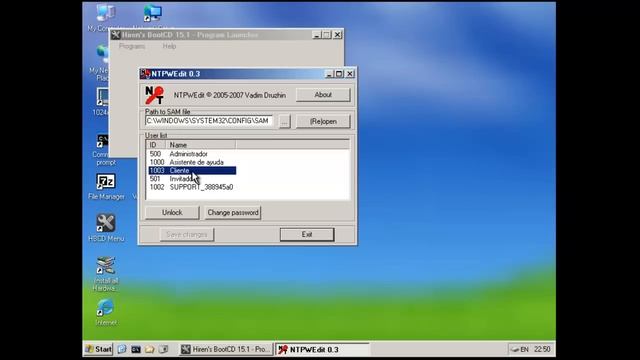
Task: Select the 1024 resolution desktop shortcut icon
Action: [x=102, y=98]
